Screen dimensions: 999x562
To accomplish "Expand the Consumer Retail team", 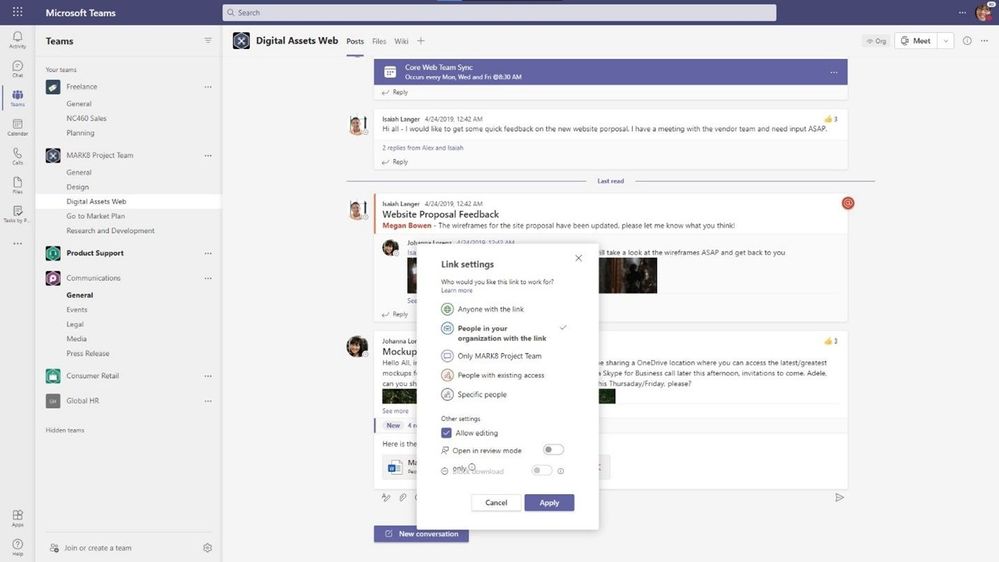I will [x=92, y=376].
